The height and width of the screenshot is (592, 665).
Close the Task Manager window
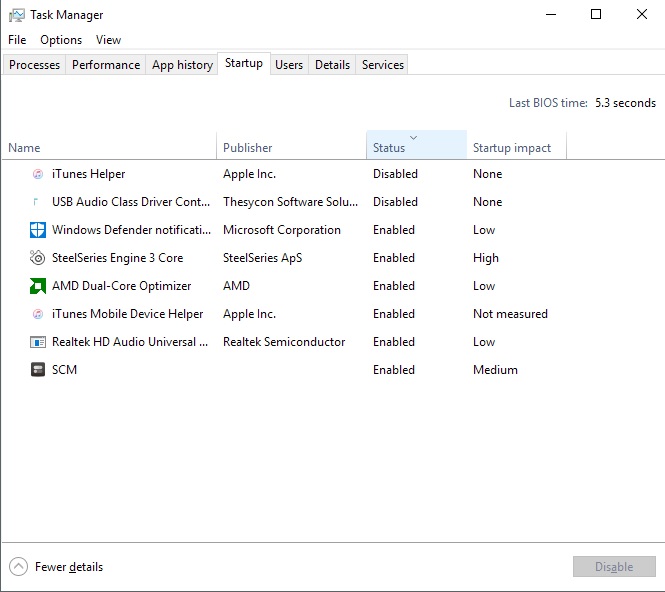point(642,14)
